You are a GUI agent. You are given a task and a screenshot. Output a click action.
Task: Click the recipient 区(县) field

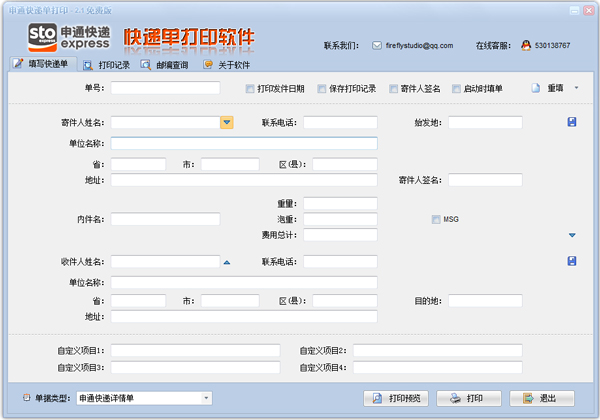pos(345,301)
